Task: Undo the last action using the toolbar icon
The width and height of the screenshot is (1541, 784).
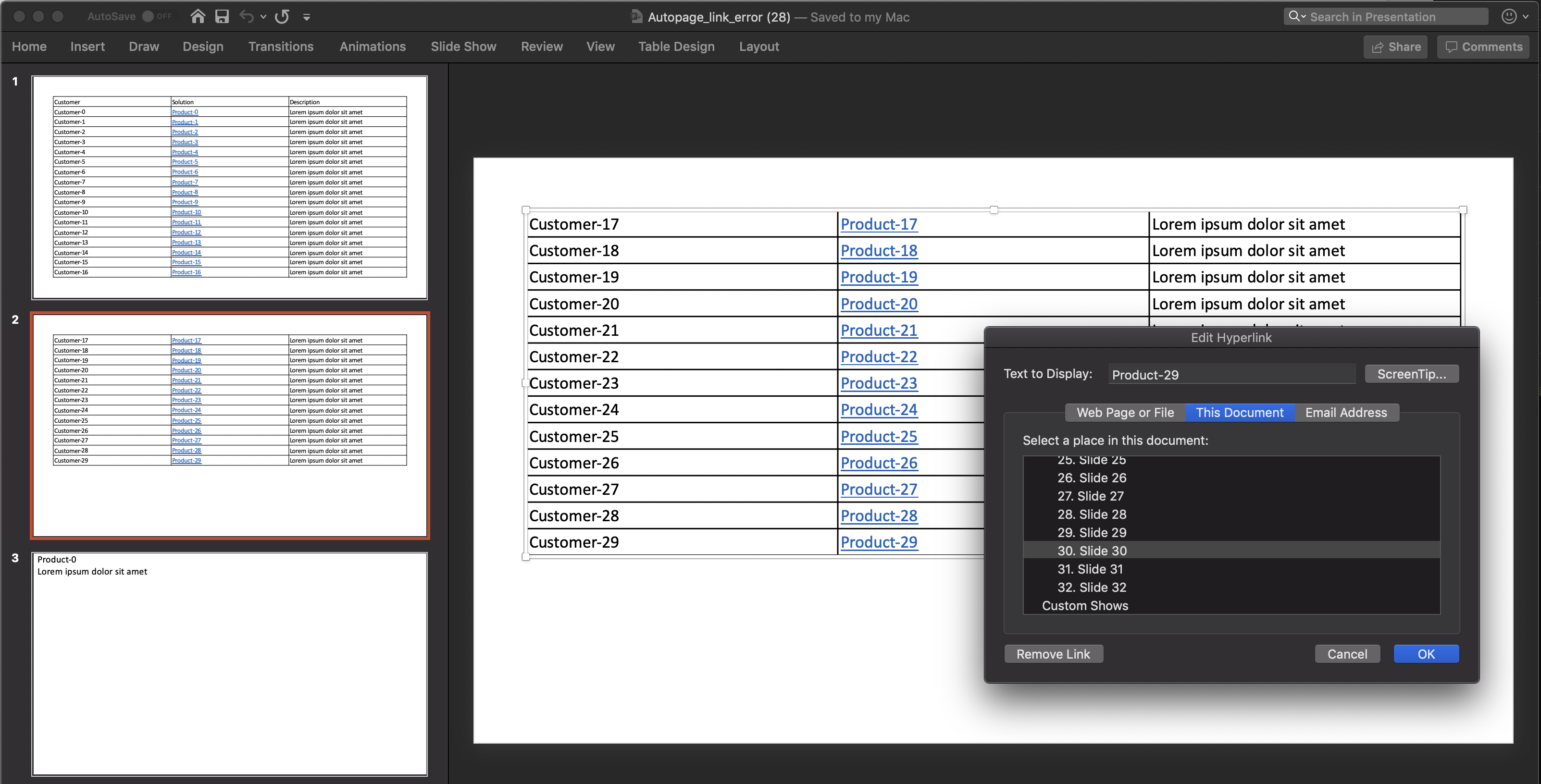Action: (247, 16)
